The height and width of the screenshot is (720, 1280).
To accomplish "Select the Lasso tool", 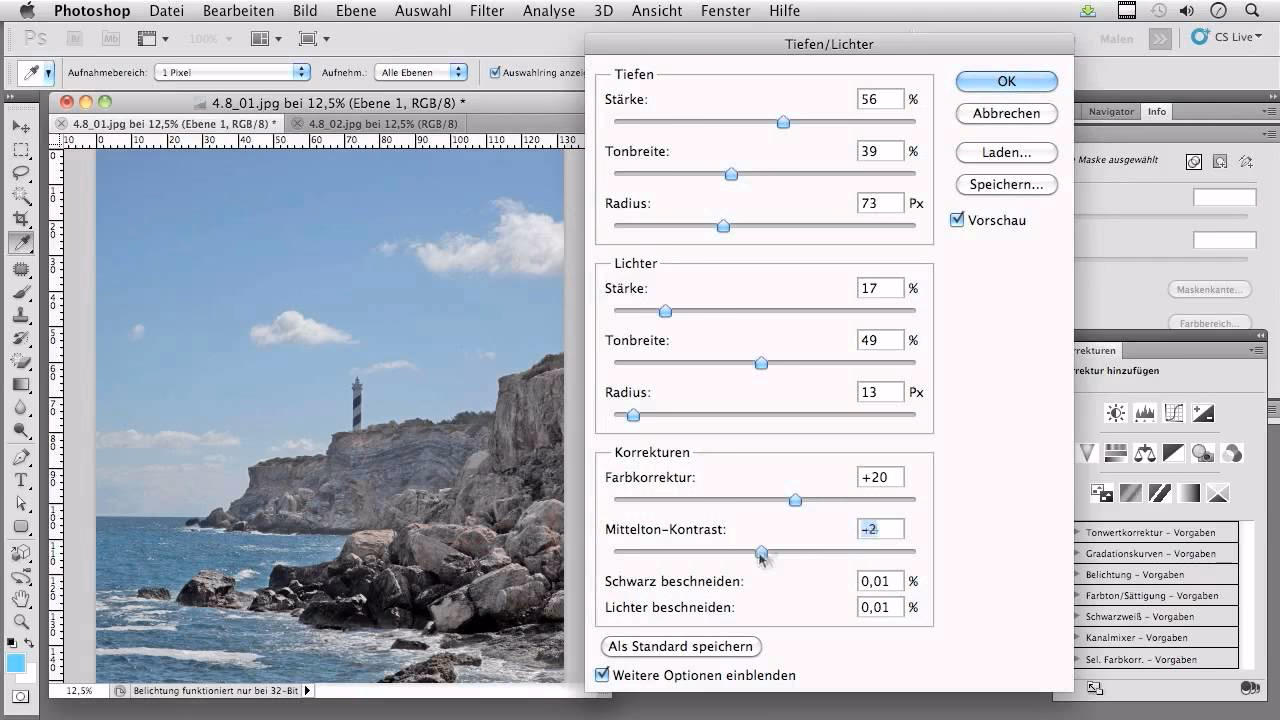I will click(21, 173).
